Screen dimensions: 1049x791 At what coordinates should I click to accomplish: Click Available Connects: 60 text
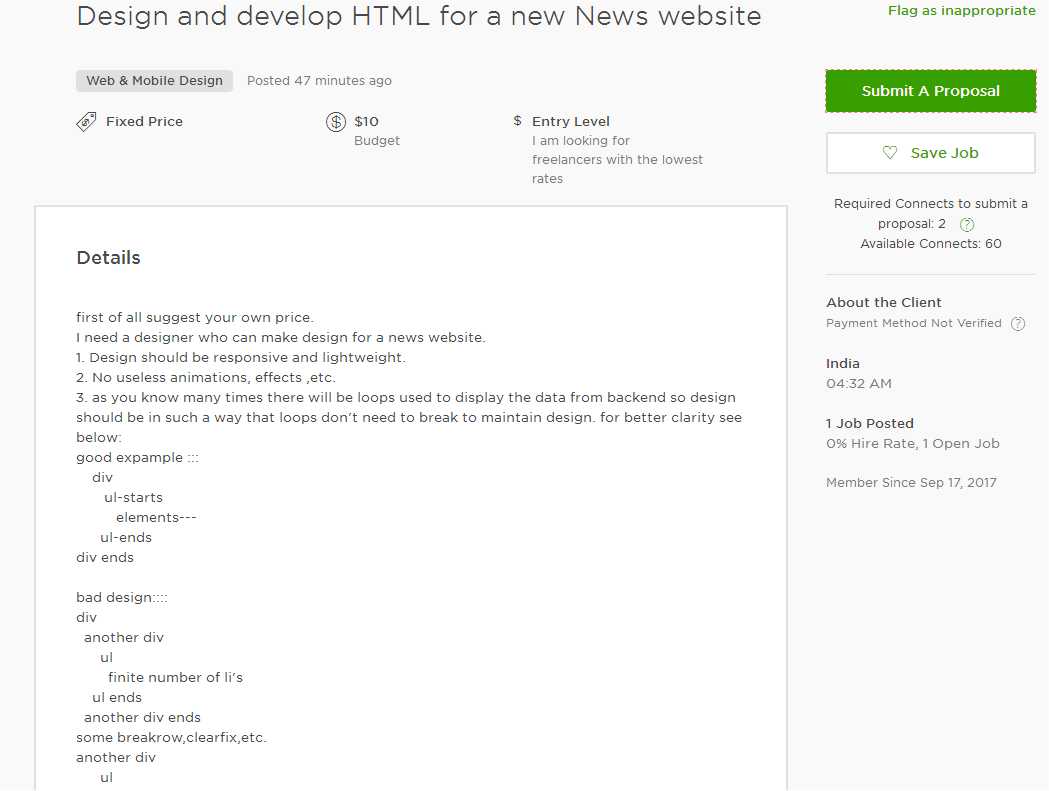pyautogui.click(x=930, y=243)
